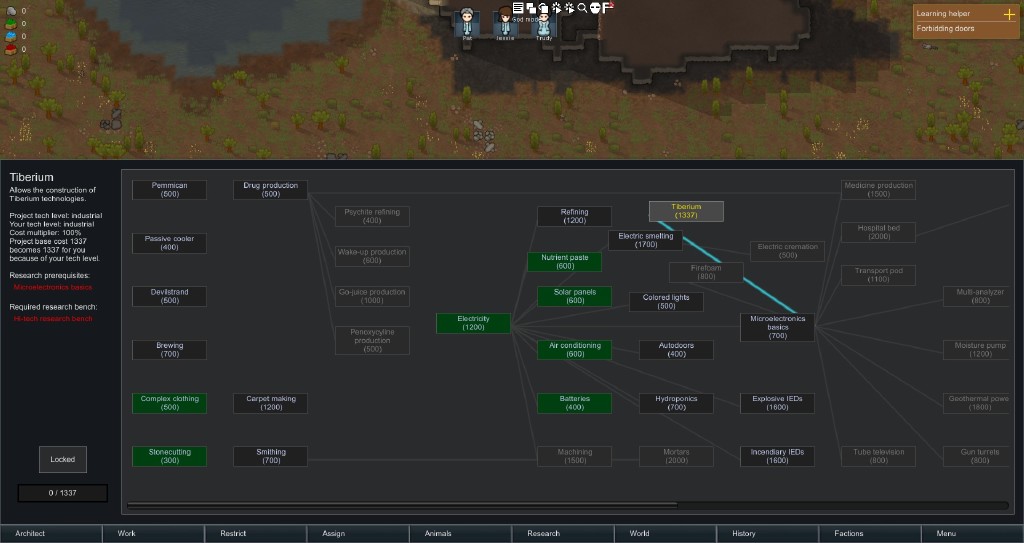Select the Refining research project
Image resolution: width=1024 pixels, height=543 pixels.
[575, 216]
